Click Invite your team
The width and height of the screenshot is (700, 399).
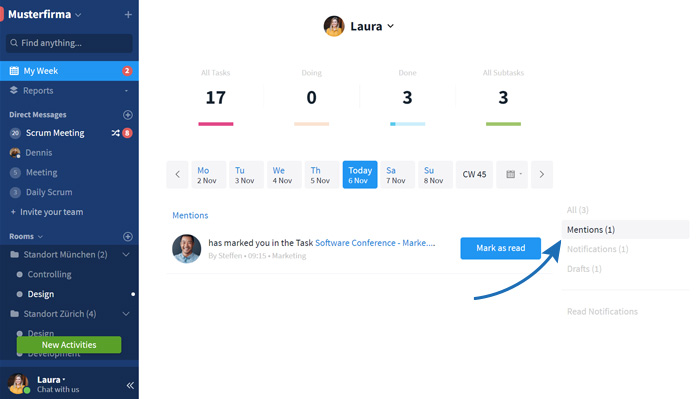[47, 212]
